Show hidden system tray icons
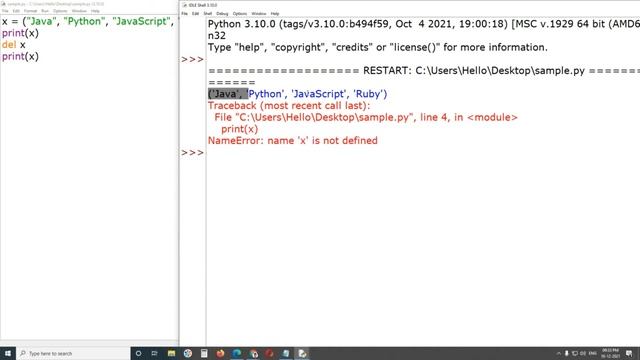 click(x=559, y=353)
